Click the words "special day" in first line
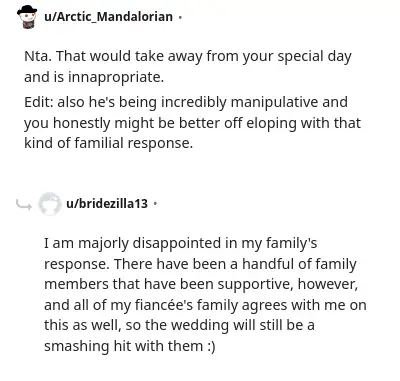 314,56
